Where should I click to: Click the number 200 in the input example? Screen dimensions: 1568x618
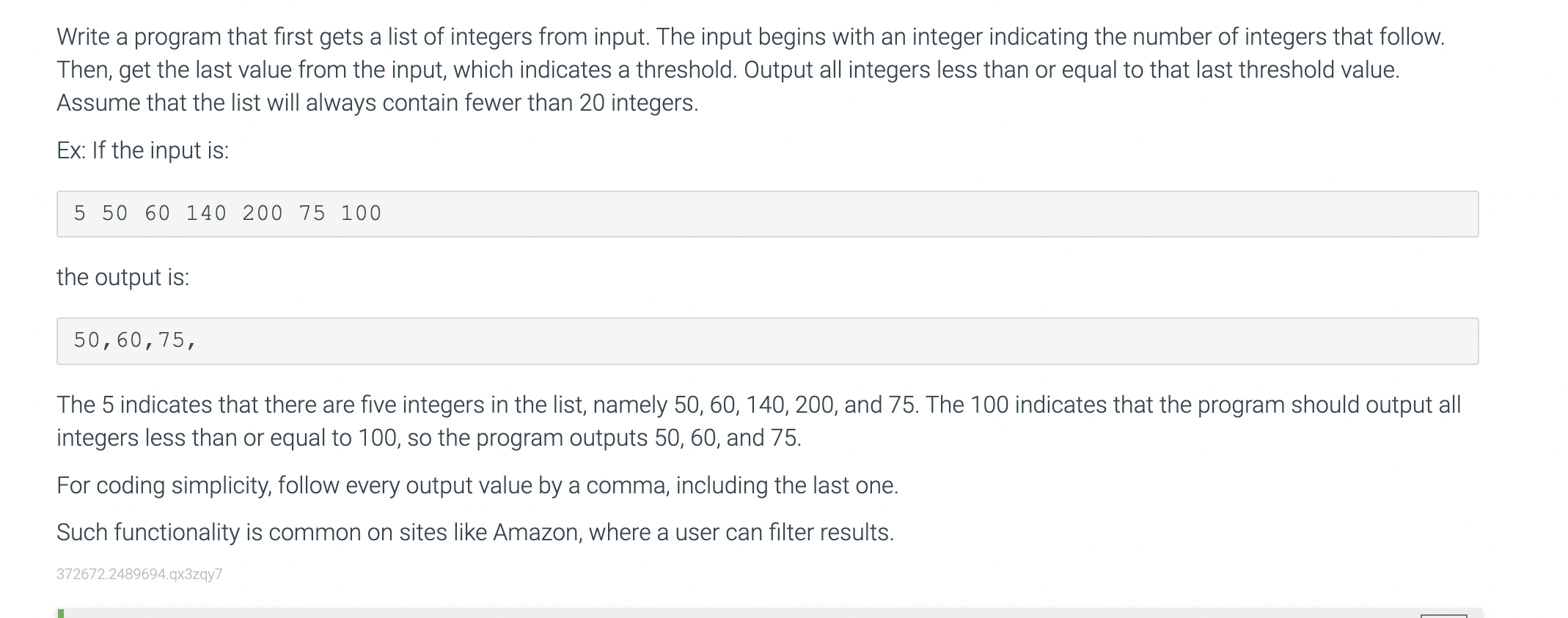(x=263, y=213)
